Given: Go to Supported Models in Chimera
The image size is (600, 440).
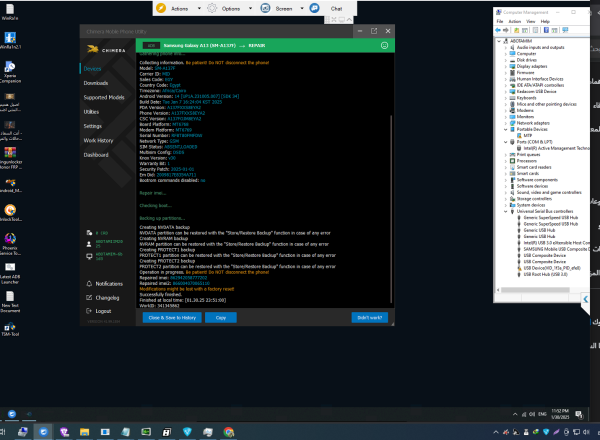Looking at the screenshot, I should 104,98.
